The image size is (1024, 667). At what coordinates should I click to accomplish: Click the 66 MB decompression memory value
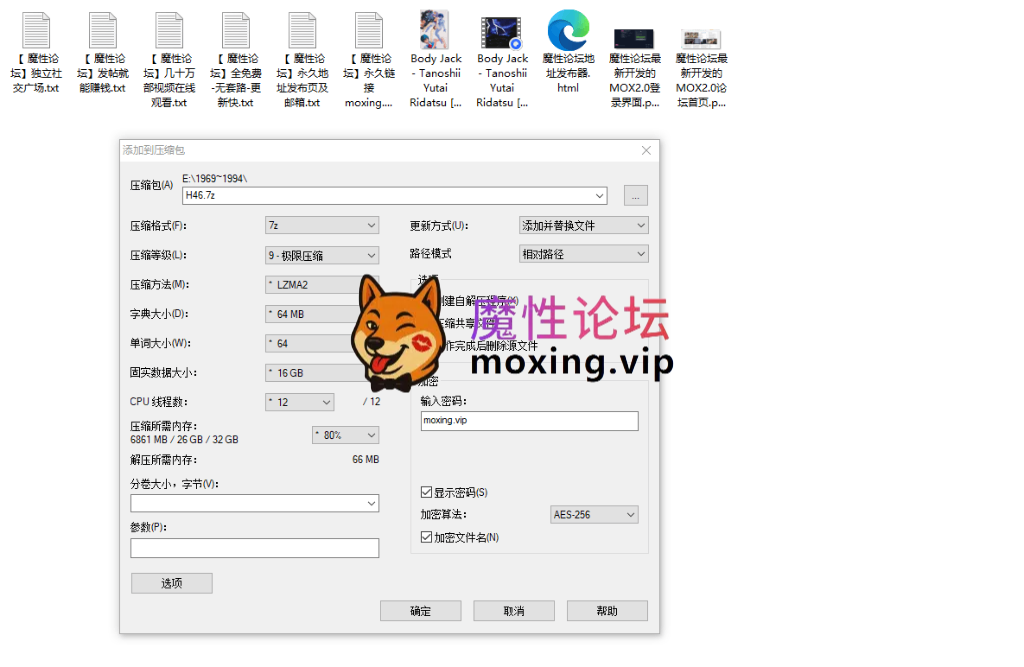(x=366, y=459)
